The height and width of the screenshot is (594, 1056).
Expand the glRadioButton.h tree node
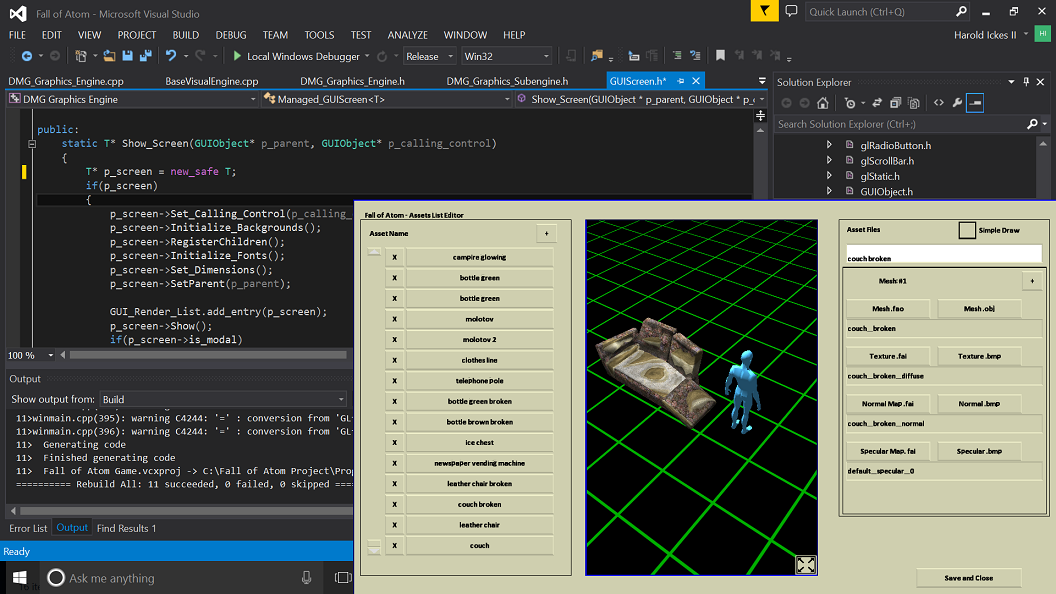829,145
